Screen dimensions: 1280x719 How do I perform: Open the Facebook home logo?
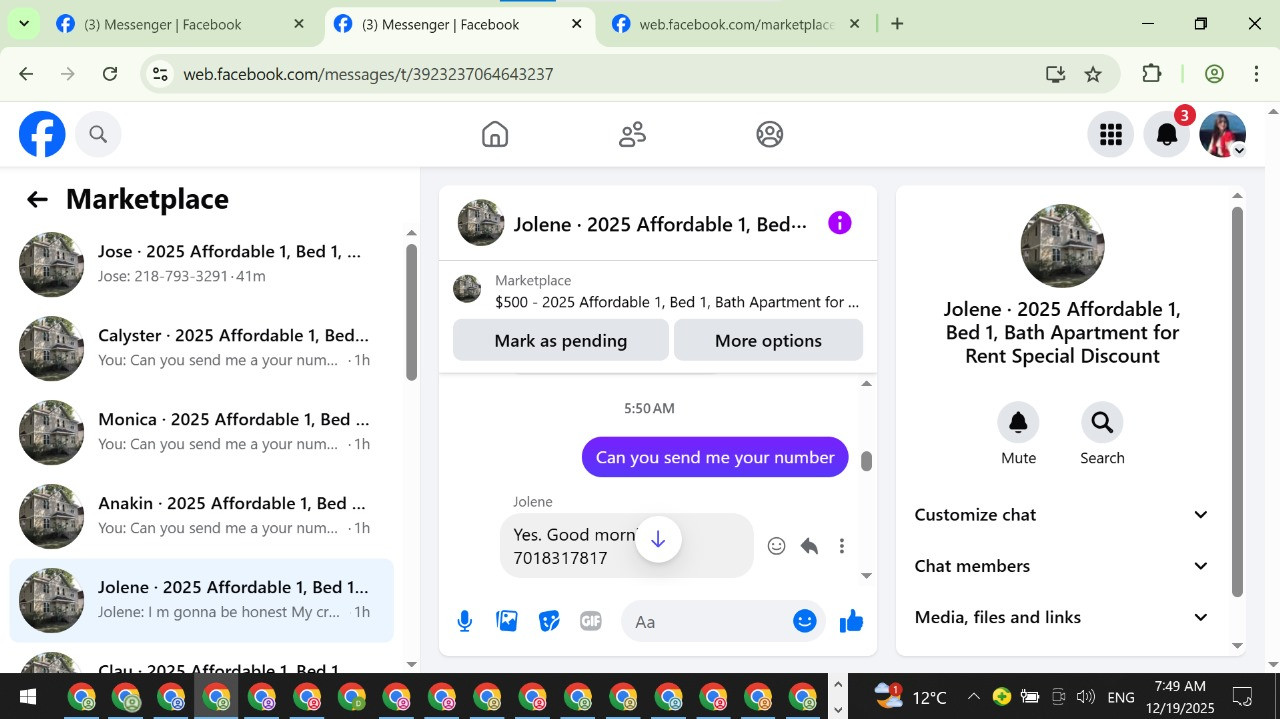pyautogui.click(x=42, y=134)
